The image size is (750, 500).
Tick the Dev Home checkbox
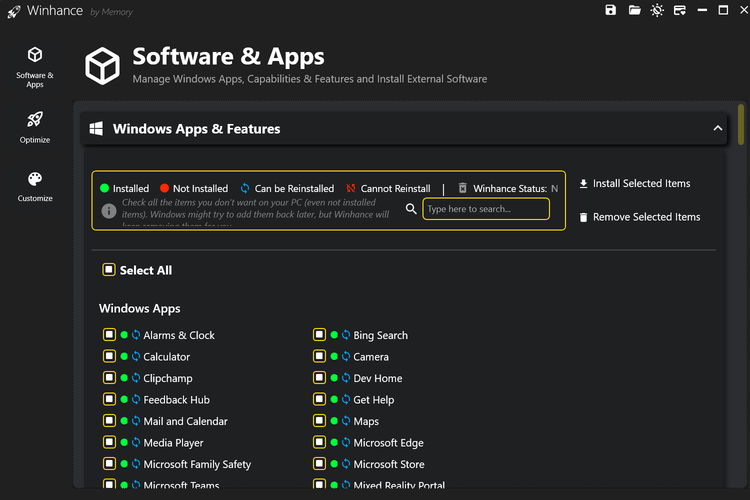[320, 378]
